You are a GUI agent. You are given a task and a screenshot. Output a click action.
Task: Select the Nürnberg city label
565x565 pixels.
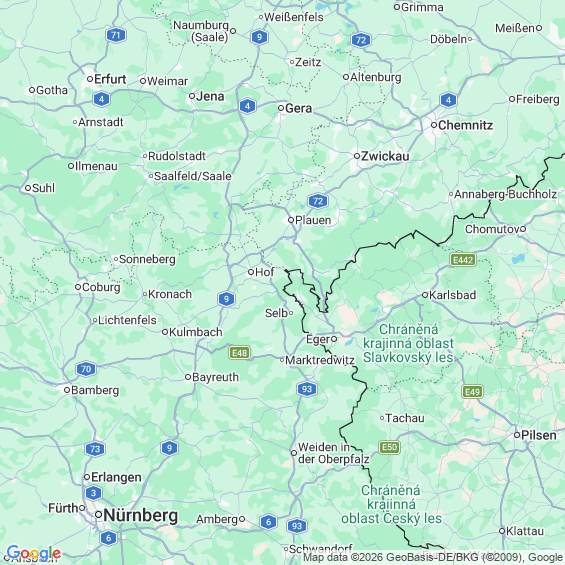tap(141, 515)
